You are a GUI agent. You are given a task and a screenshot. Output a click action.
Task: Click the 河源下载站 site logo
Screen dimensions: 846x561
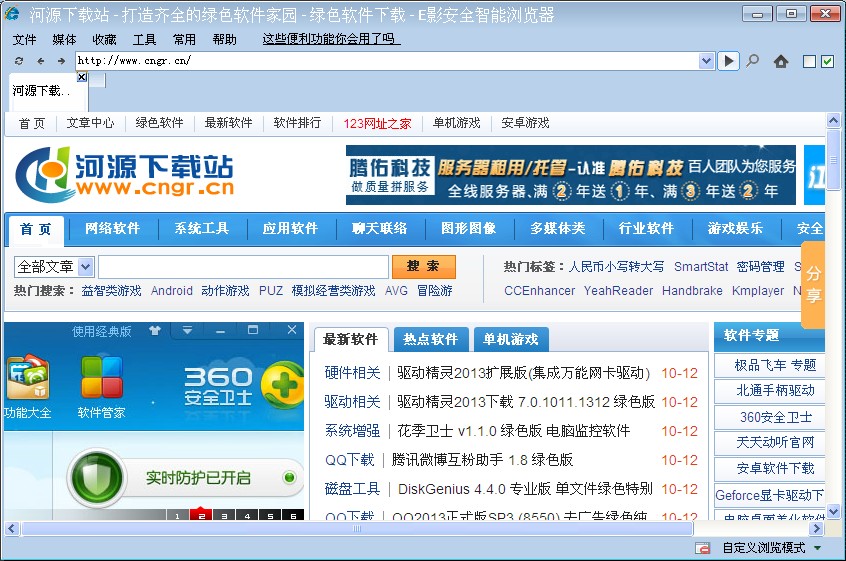[x=125, y=174]
